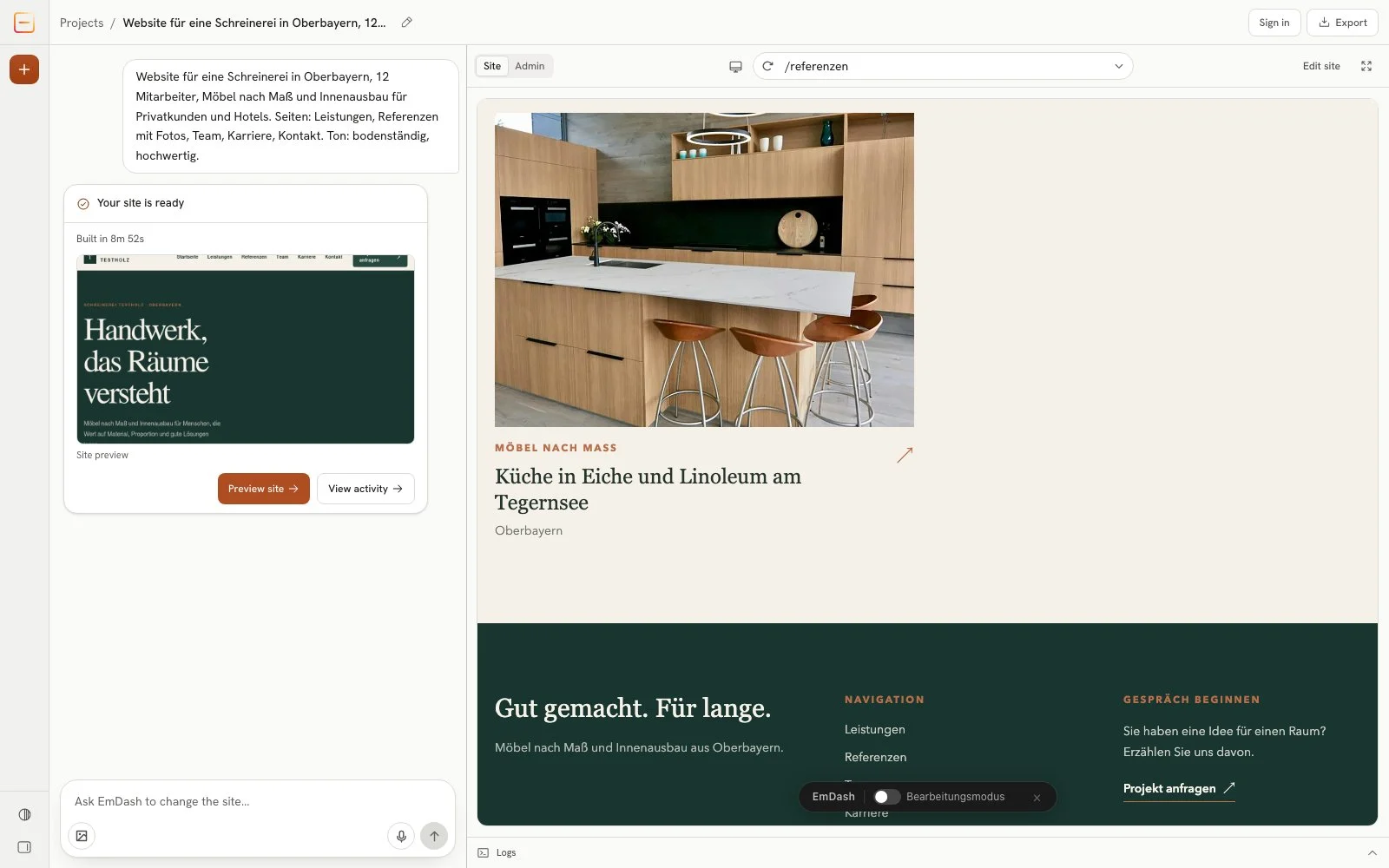Image resolution: width=1389 pixels, height=868 pixels.
Task: Focus the Ask EmDash input field
Action: 258,801
